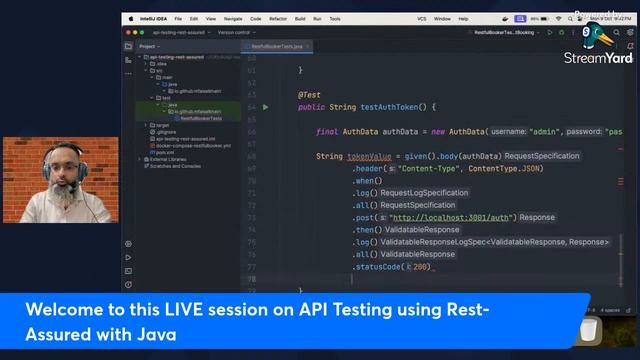Open Spotlight search in menu bar
Image resolution: width=640 pixels, height=360 pixels.
pos(570,19)
